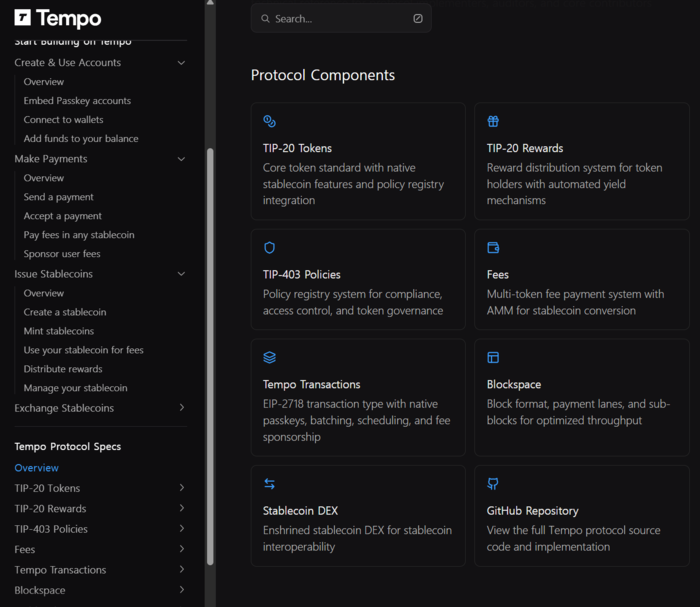Click the Fees wallet icon
This screenshot has height=607, width=700.
tap(493, 248)
